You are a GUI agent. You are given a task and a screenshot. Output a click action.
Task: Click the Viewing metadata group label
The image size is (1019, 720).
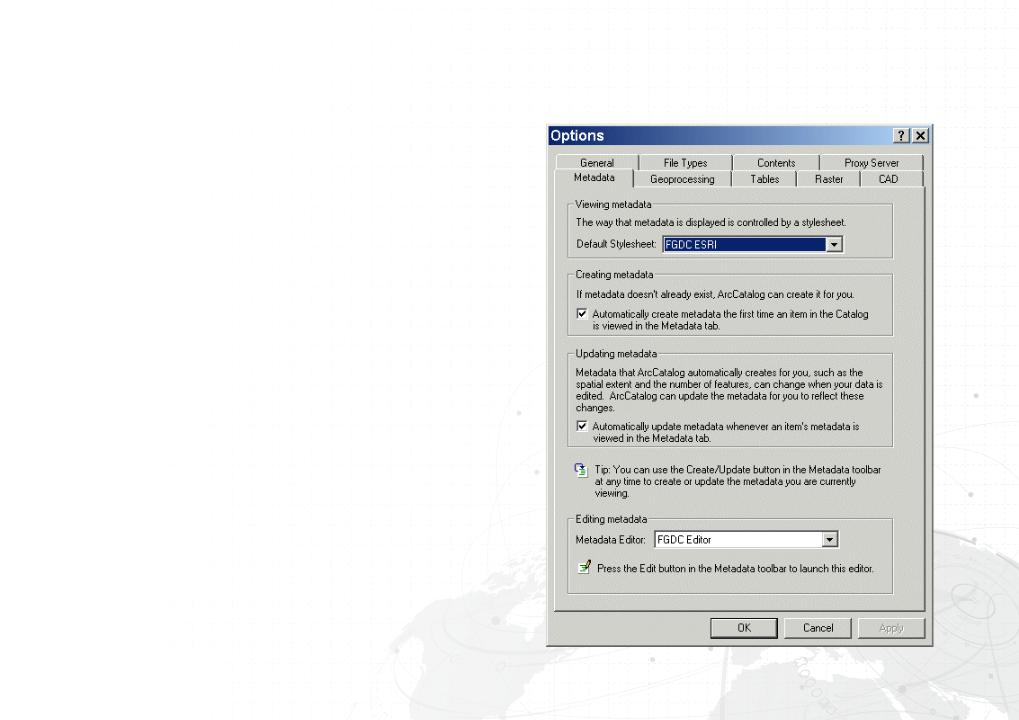tap(613, 204)
